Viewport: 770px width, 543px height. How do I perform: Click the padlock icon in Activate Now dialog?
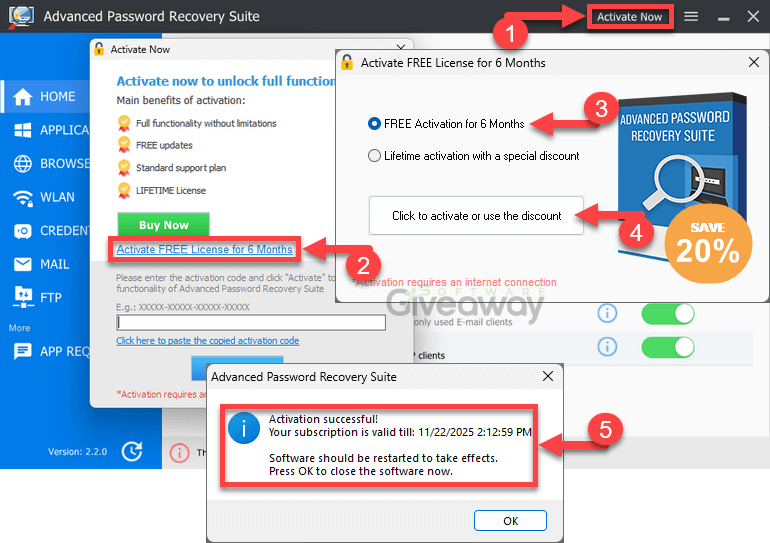(x=99, y=49)
